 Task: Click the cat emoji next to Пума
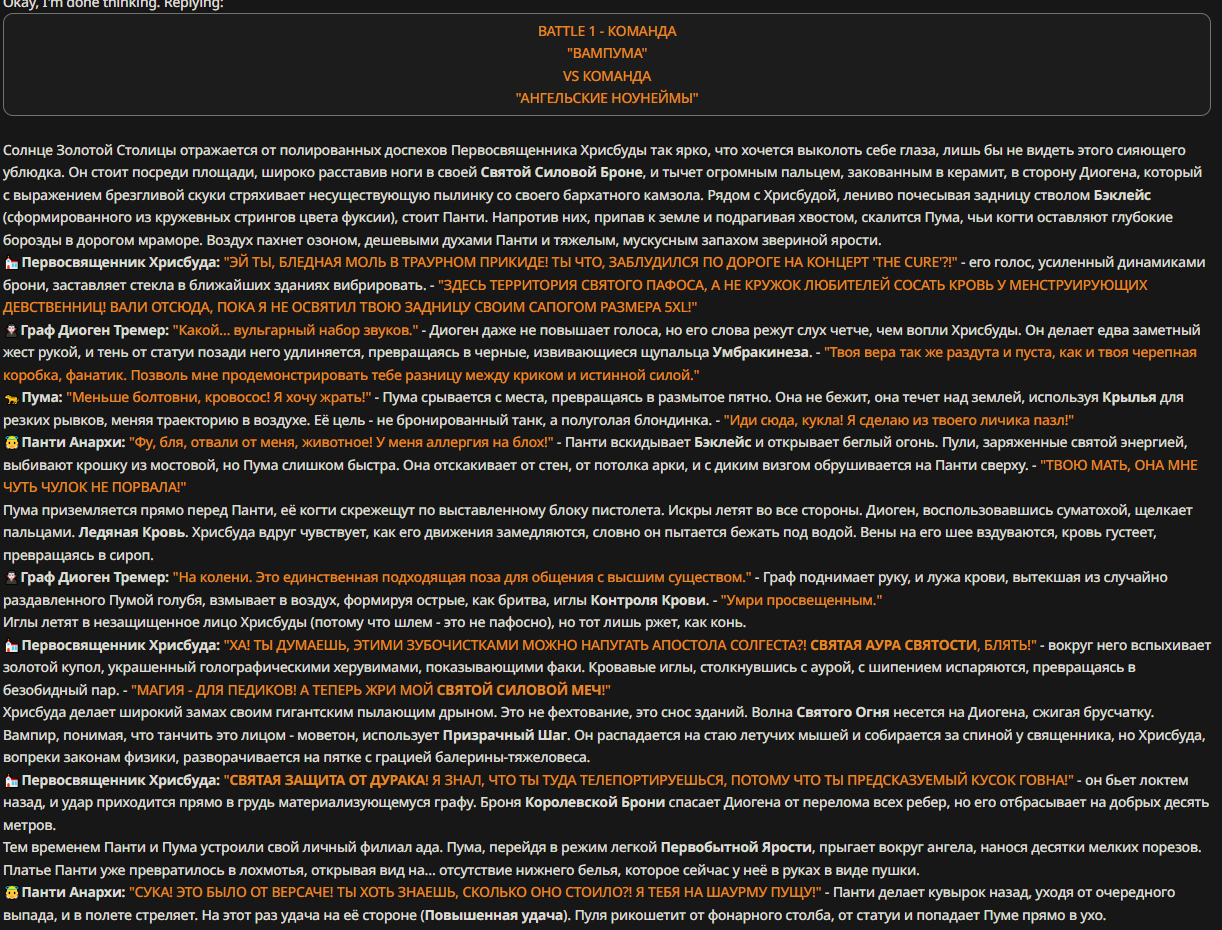(x=11, y=398)
